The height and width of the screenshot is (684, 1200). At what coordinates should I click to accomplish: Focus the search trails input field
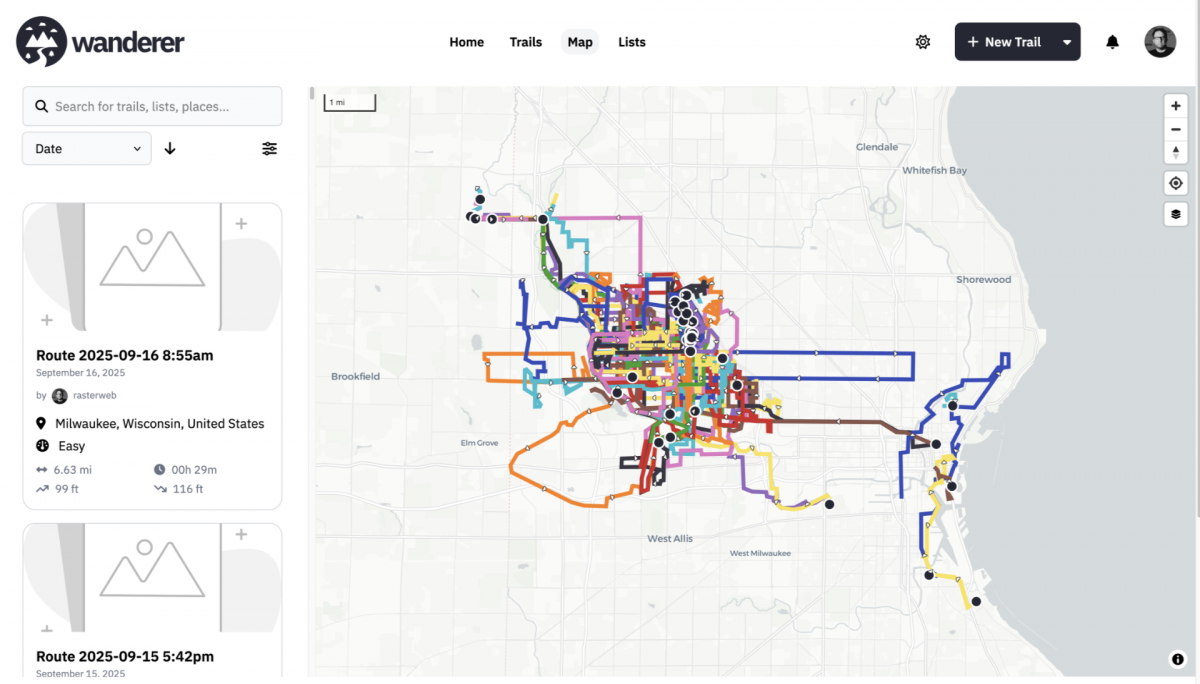pos(152,106)
